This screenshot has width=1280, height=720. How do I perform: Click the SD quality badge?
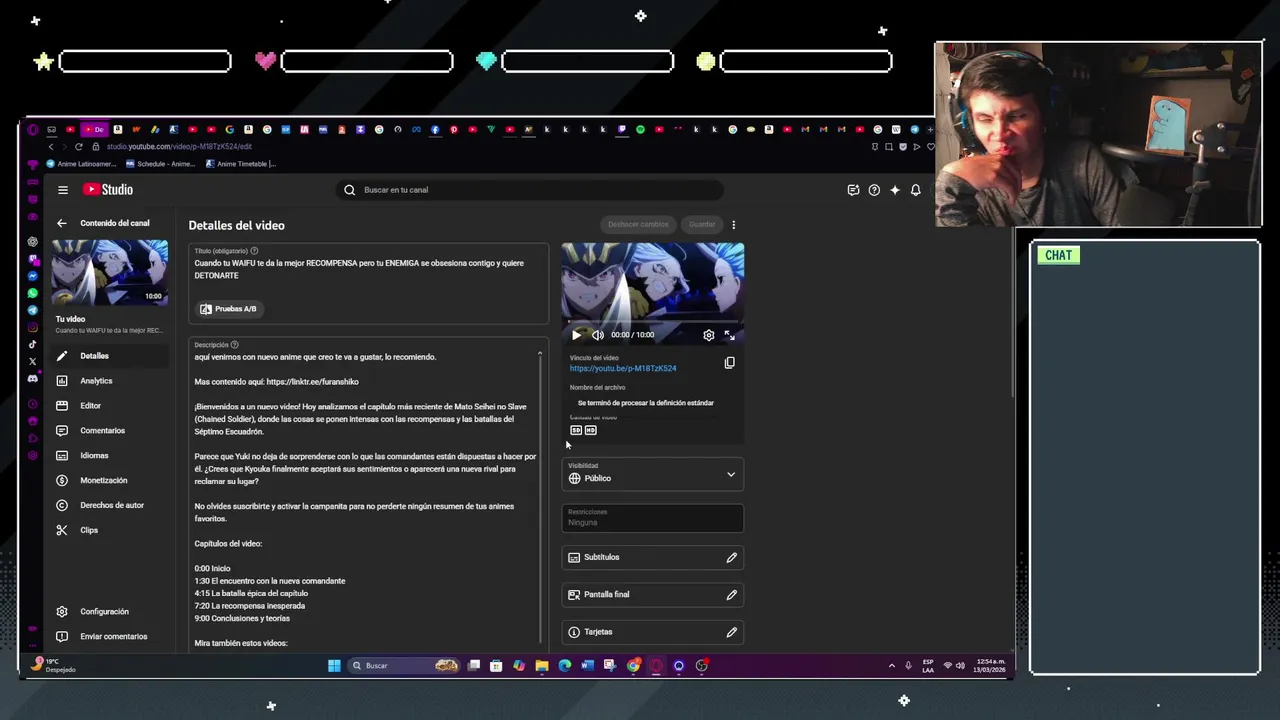tap(576, 430)
